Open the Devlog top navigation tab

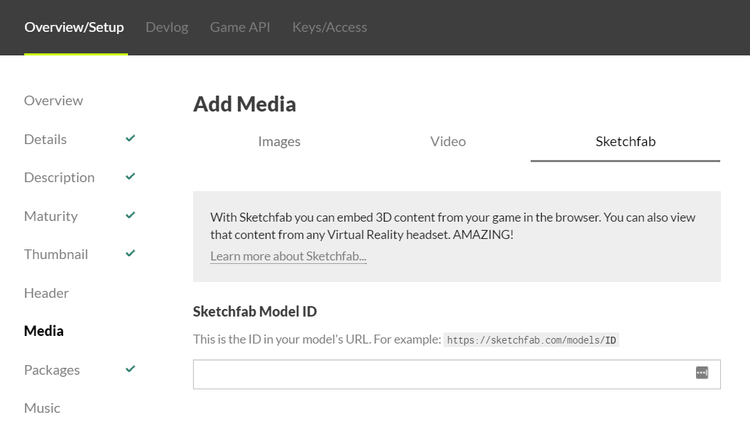click(167, 27)
